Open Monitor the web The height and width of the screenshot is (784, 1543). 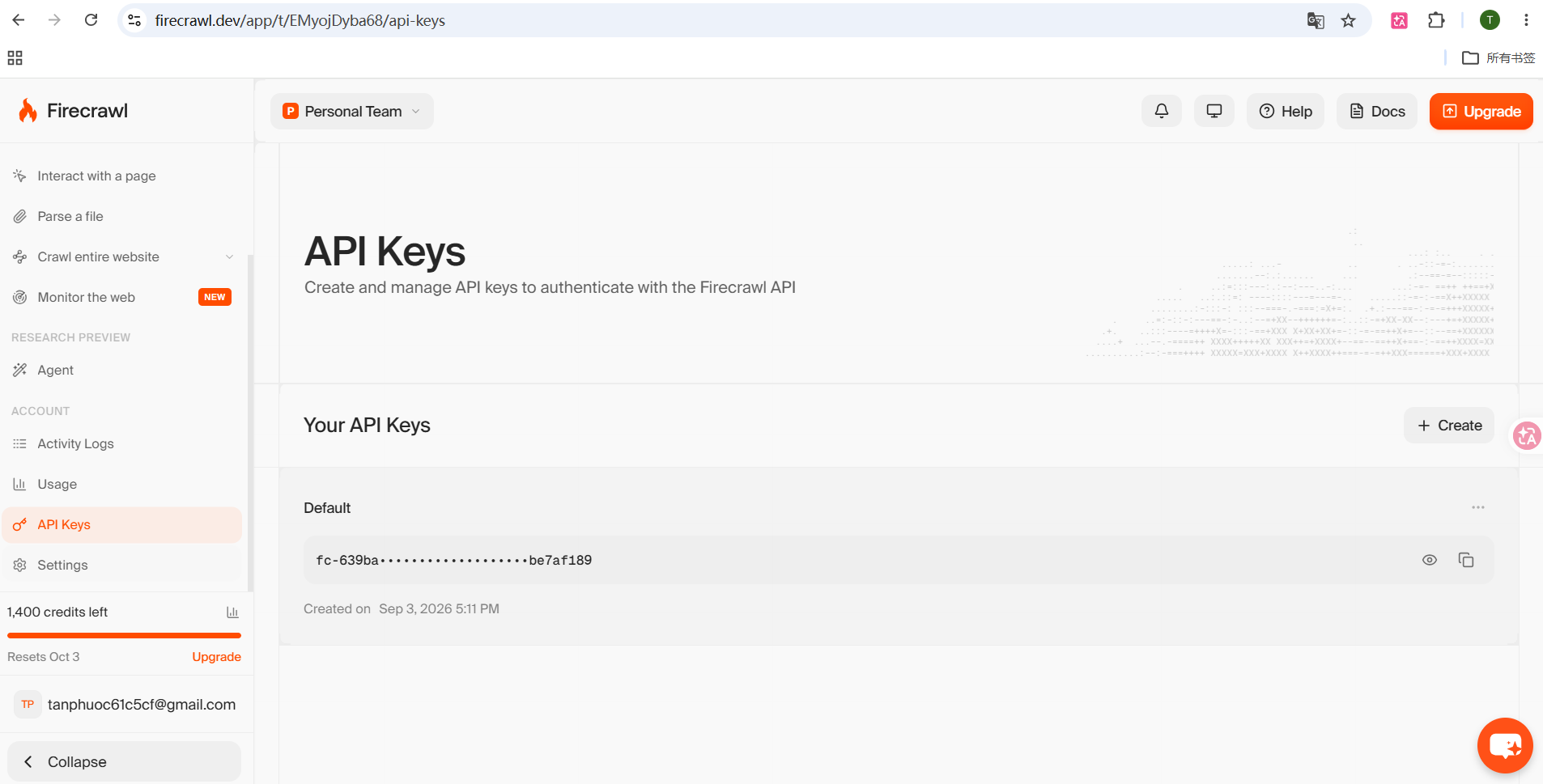[123, 297]
